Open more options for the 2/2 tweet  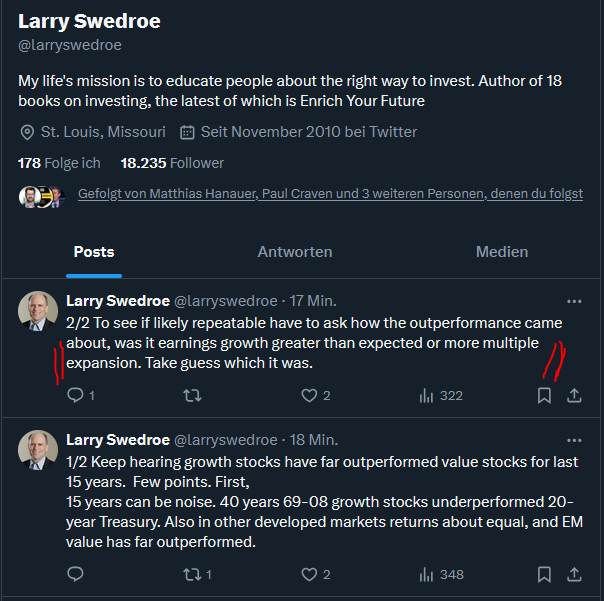[574, 300]
